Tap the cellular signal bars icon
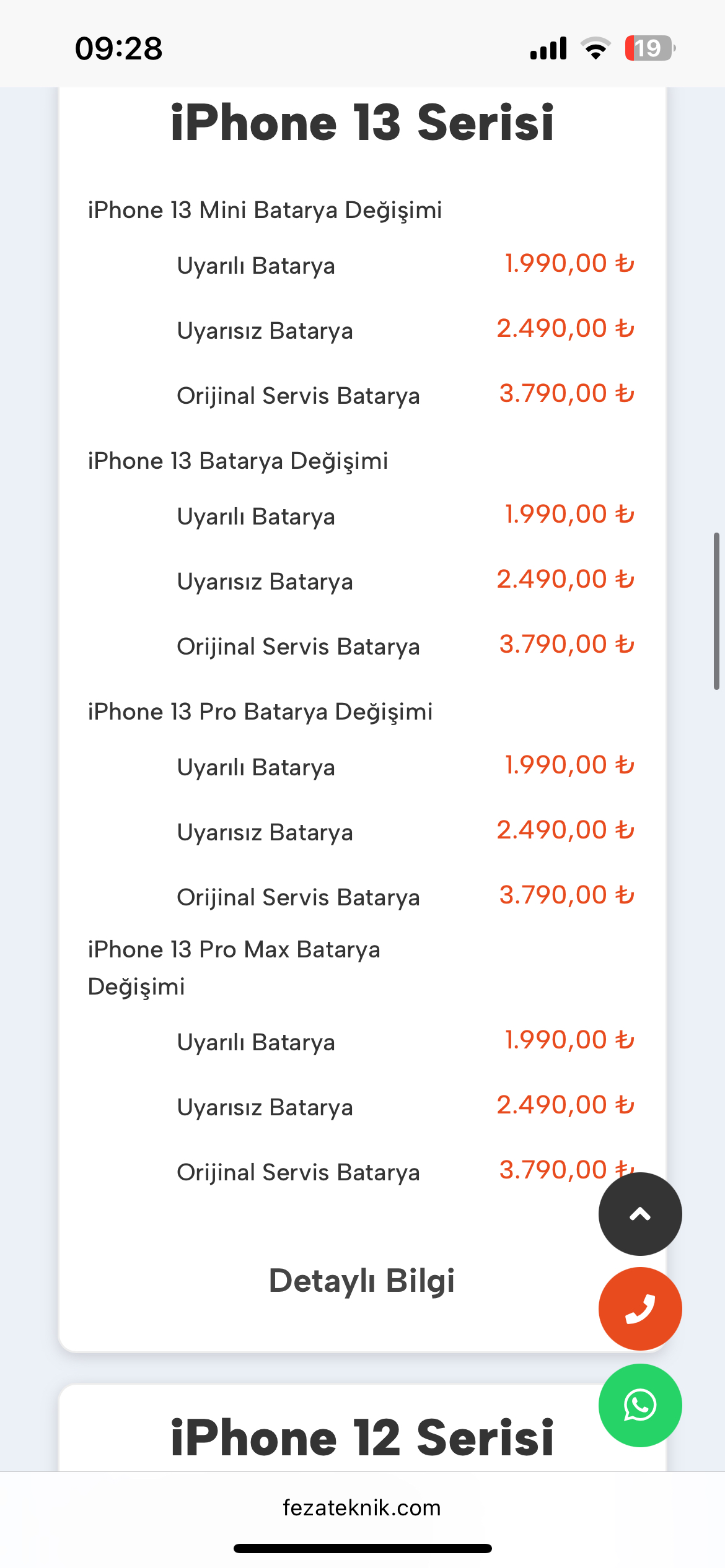The image size is (725, 1568). (548, 48)
